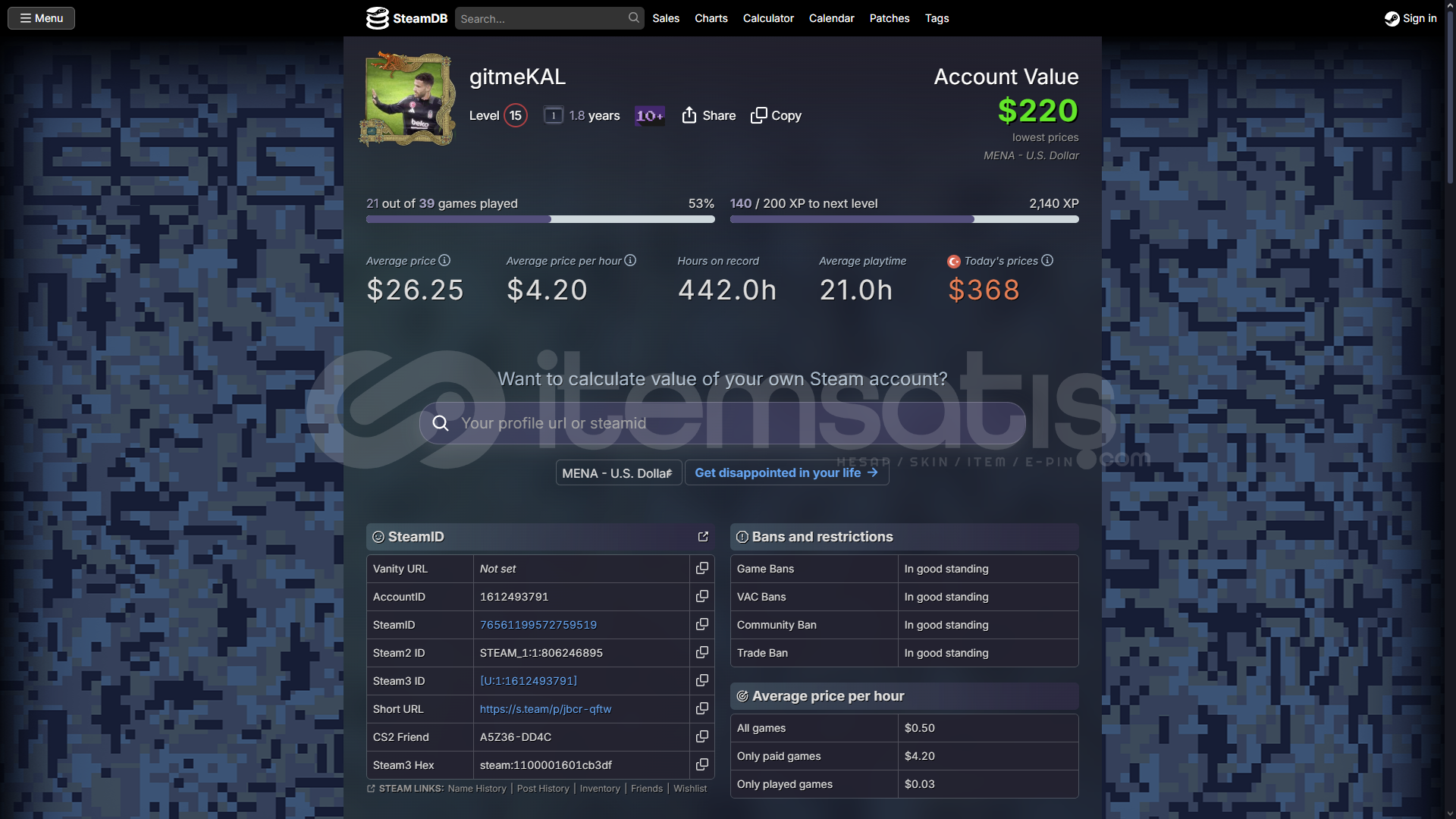Click the search magnifier icon in navbar

pos(634,17)
